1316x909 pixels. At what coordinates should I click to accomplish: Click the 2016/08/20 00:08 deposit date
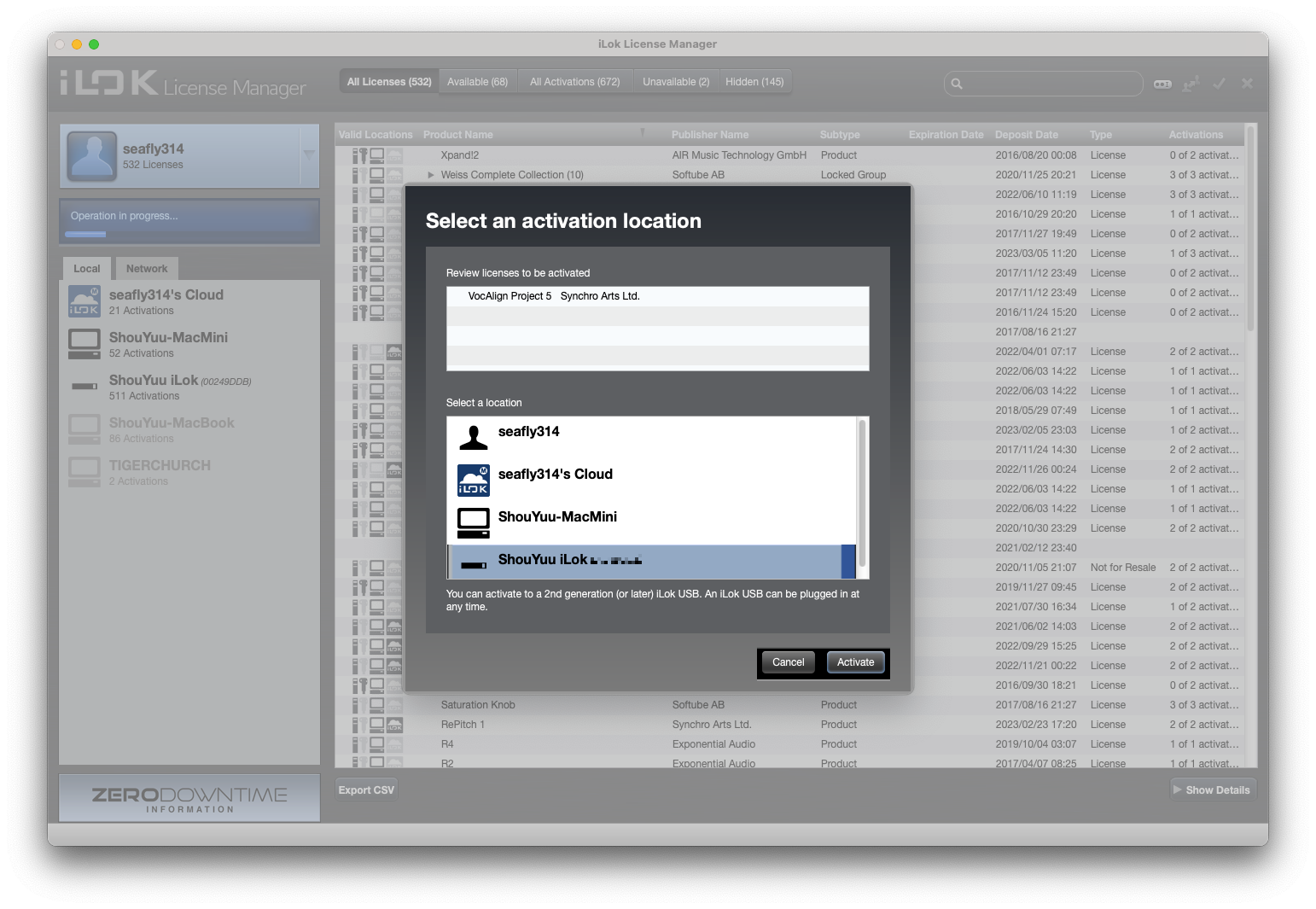1035,155
